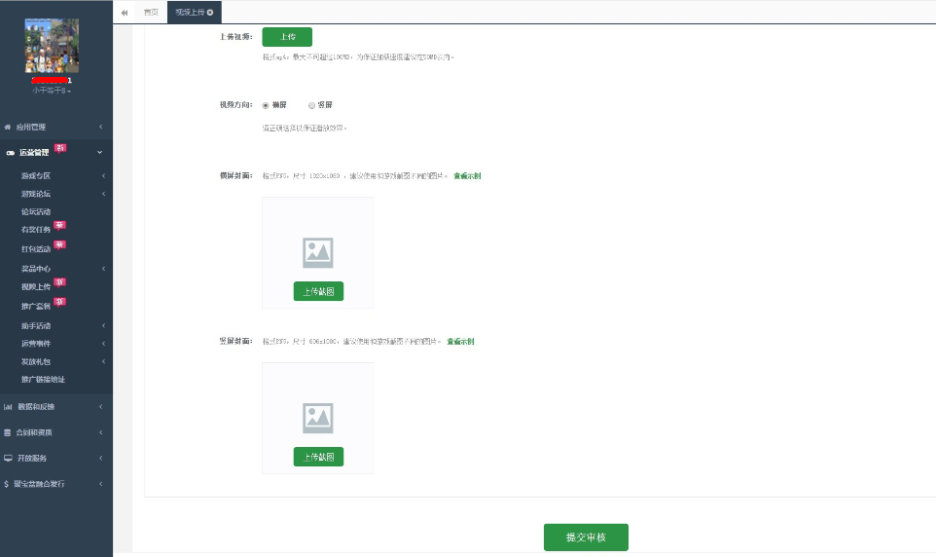Click the double-arrow tab scroll-back icon

(x=124, y=12)
